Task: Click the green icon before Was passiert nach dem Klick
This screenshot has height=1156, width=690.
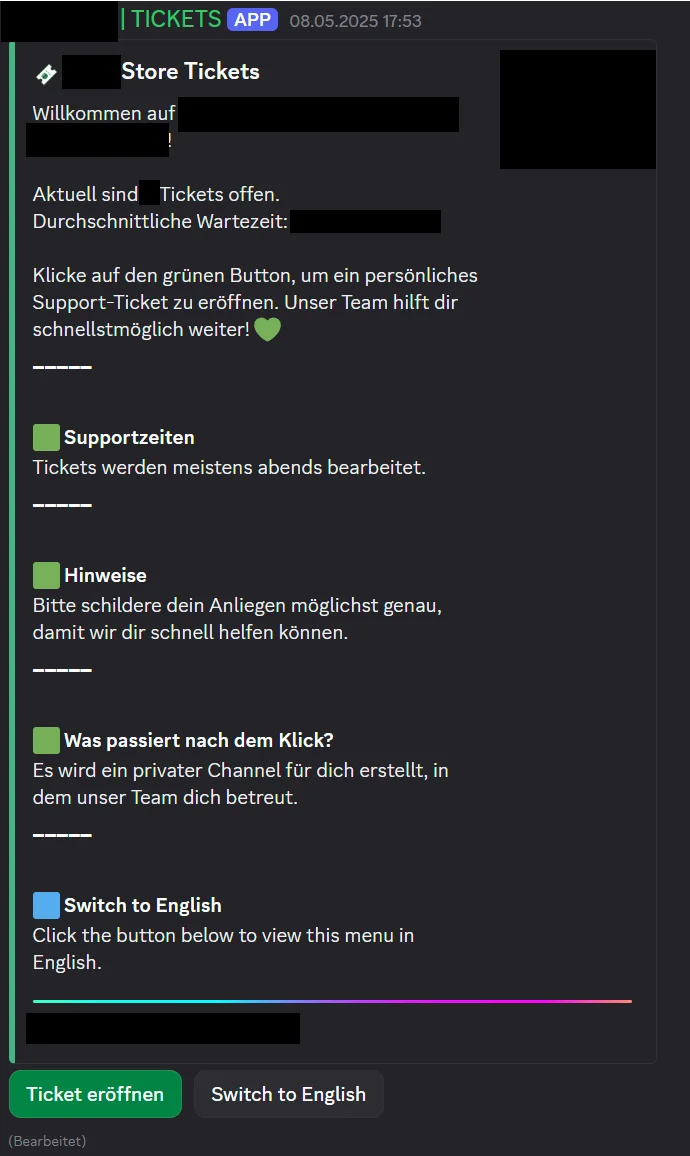Action: [46, 739]
